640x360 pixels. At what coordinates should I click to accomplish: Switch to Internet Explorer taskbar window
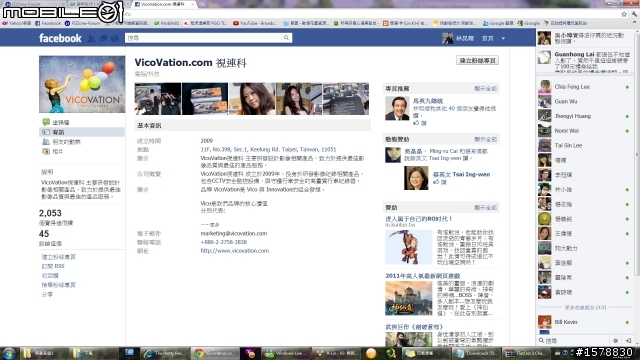pyautogui.click(x=165, y=353)
